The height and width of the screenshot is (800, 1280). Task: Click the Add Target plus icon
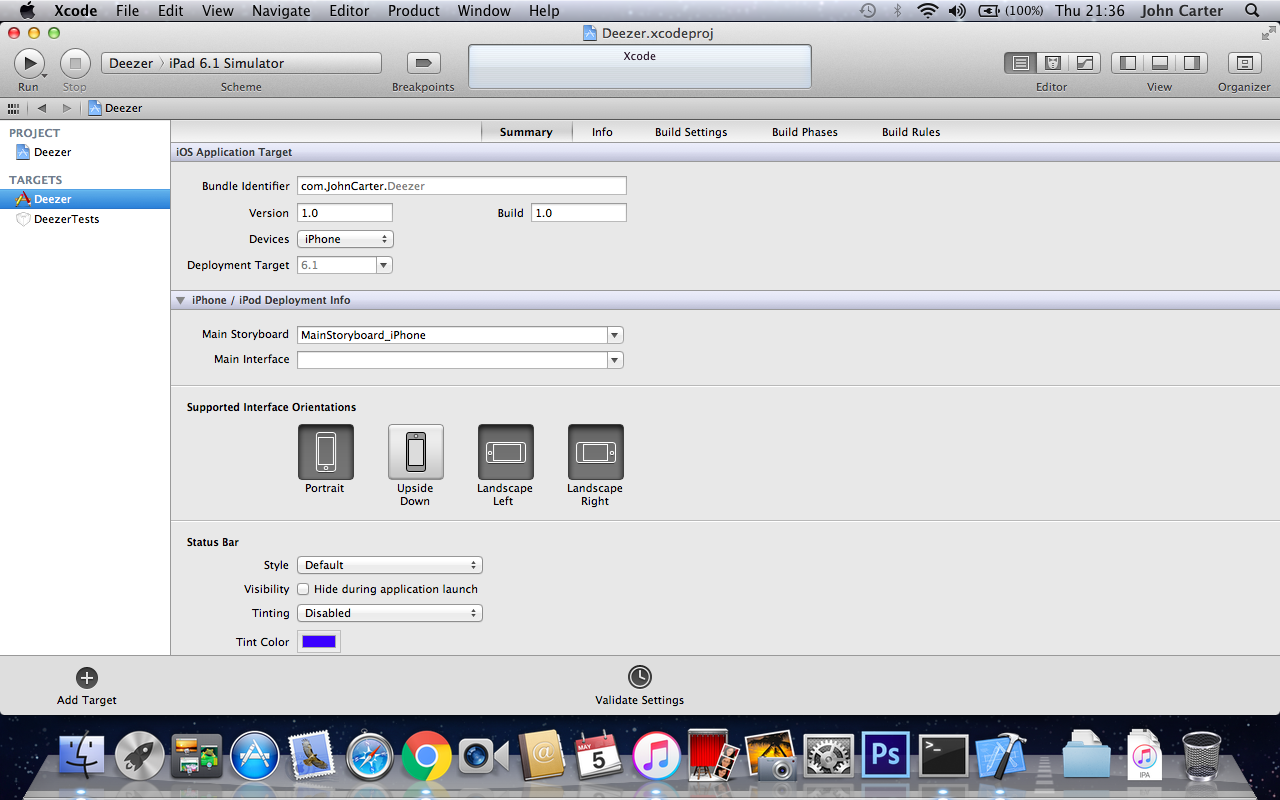pos(87,677)
